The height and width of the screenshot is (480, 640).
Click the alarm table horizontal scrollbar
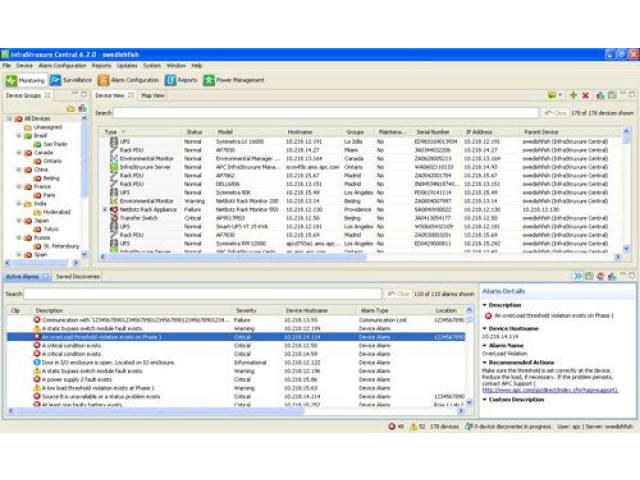pyautogui.click(x=161, y=411)
